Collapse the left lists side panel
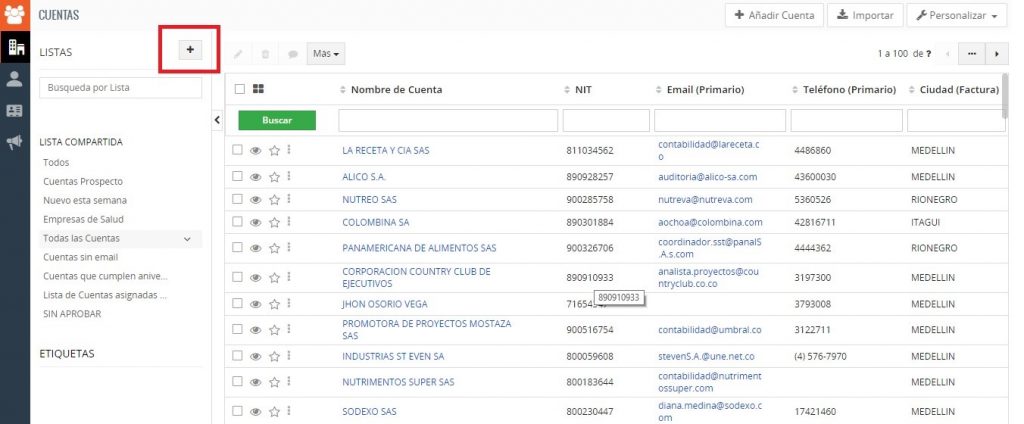Viewport: 1024px width, 424px height. [x=218, y=120]
